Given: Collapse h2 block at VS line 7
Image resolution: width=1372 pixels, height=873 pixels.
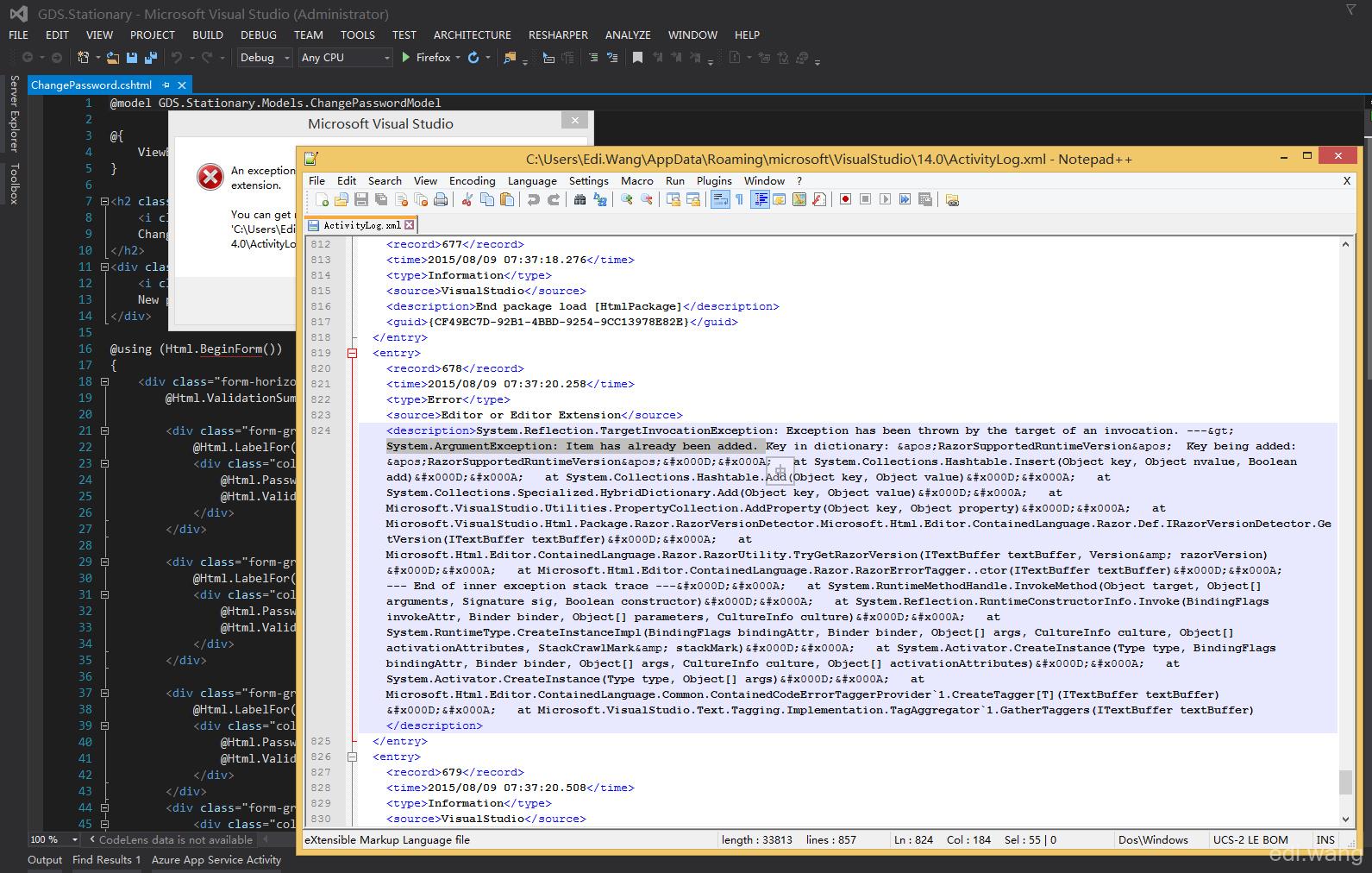Looking at the screenshot, I should (104, 201).
